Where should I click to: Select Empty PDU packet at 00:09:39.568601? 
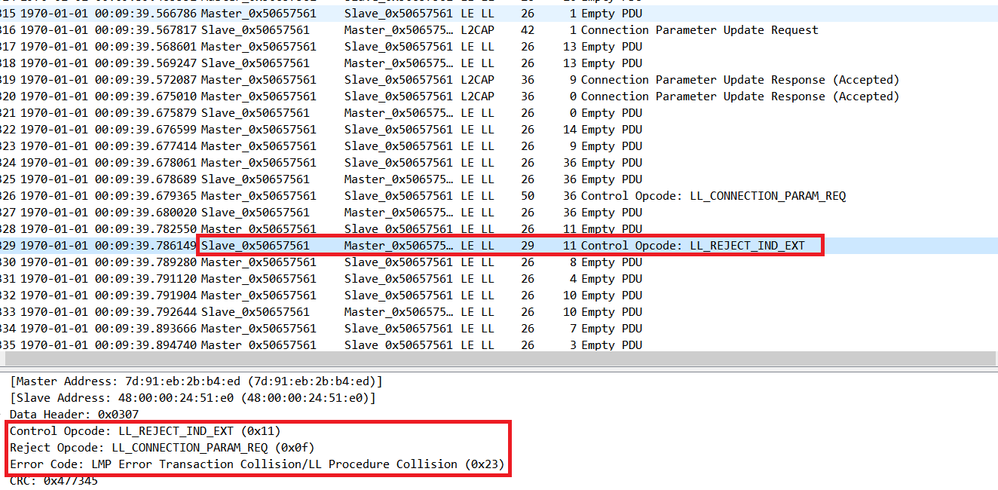pyautogui.click(x=499, y=46)
